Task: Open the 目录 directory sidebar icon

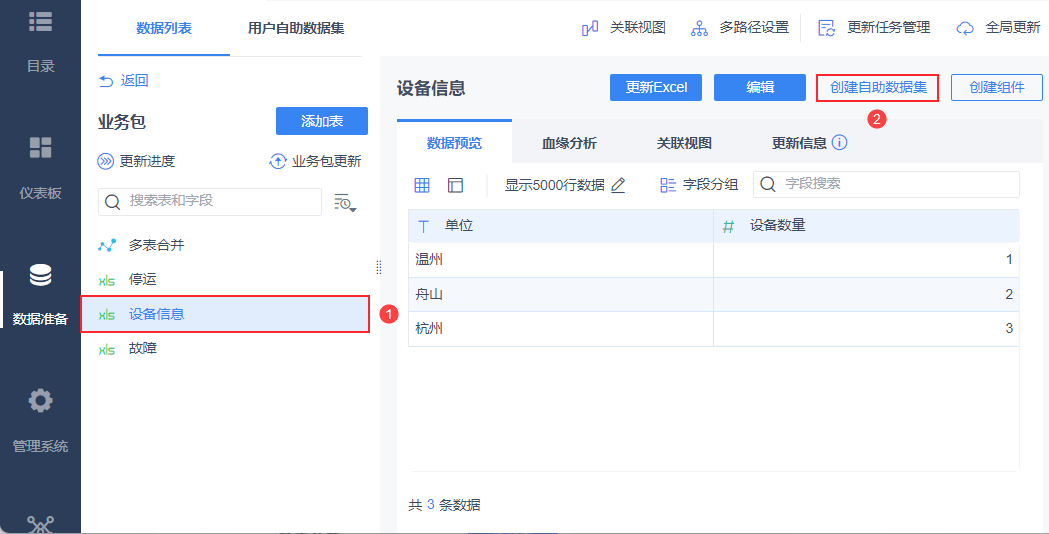Action: 40,22
